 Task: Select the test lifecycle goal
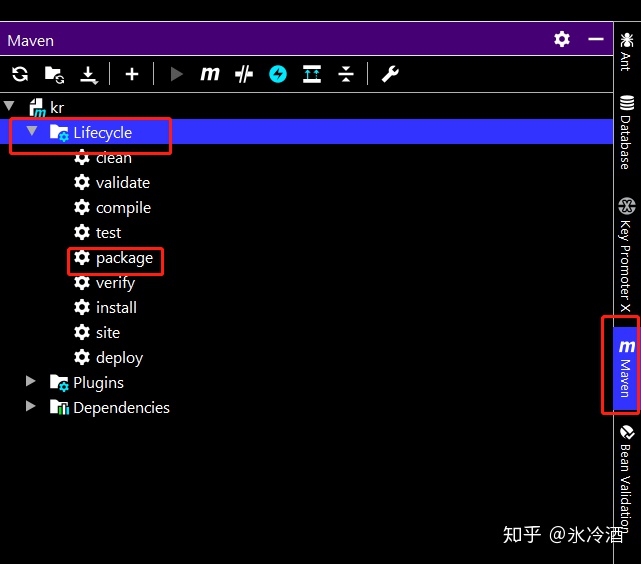tap(97, 233)
